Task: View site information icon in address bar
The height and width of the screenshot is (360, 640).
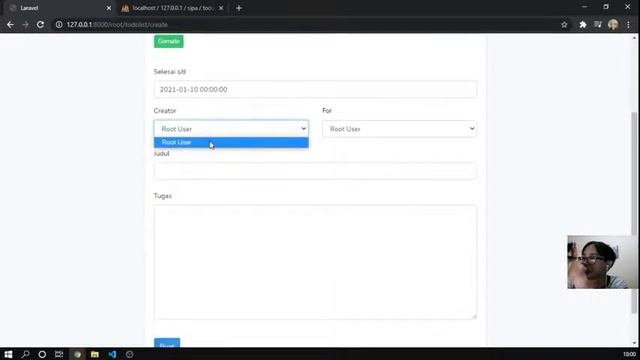Action: 59,24
